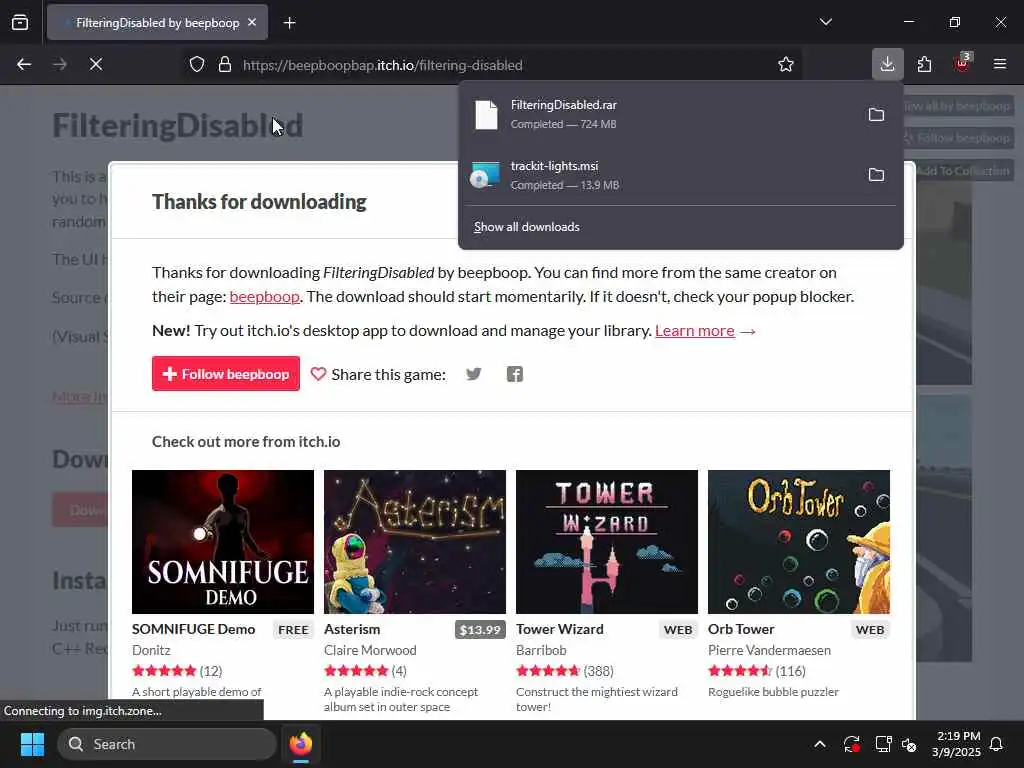1024x768 pixels.
Task: Open Firefox from the taskbar
Action: pyautogui.click(x=301, y=744)
